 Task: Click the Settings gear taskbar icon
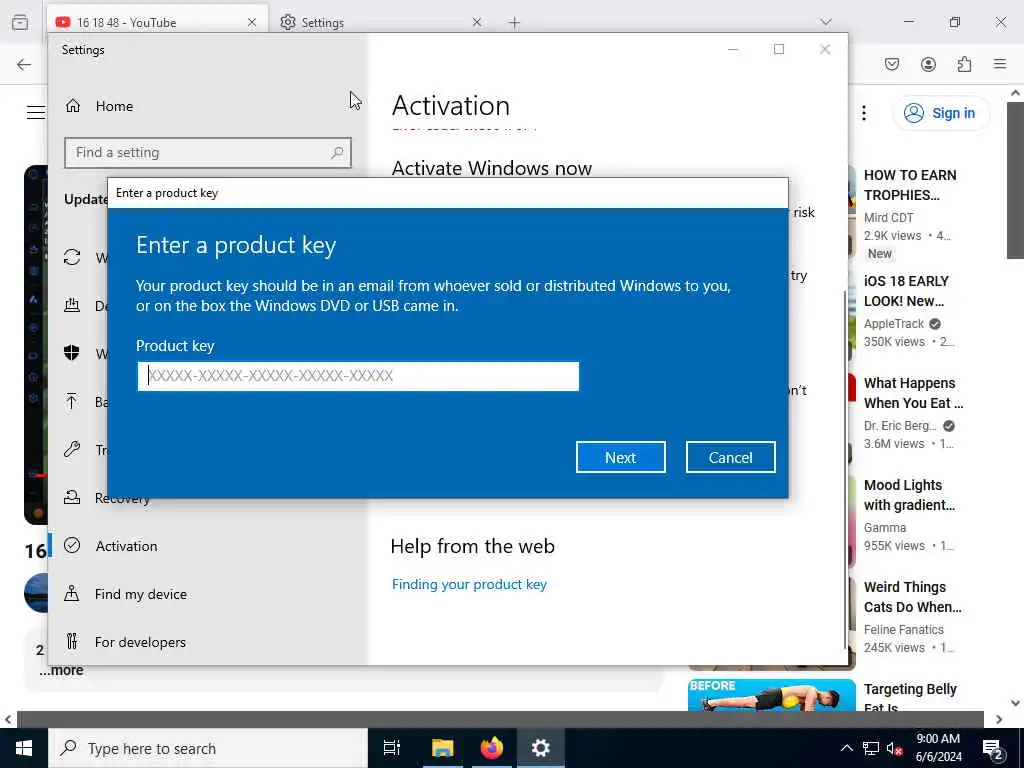click(541, 748)
